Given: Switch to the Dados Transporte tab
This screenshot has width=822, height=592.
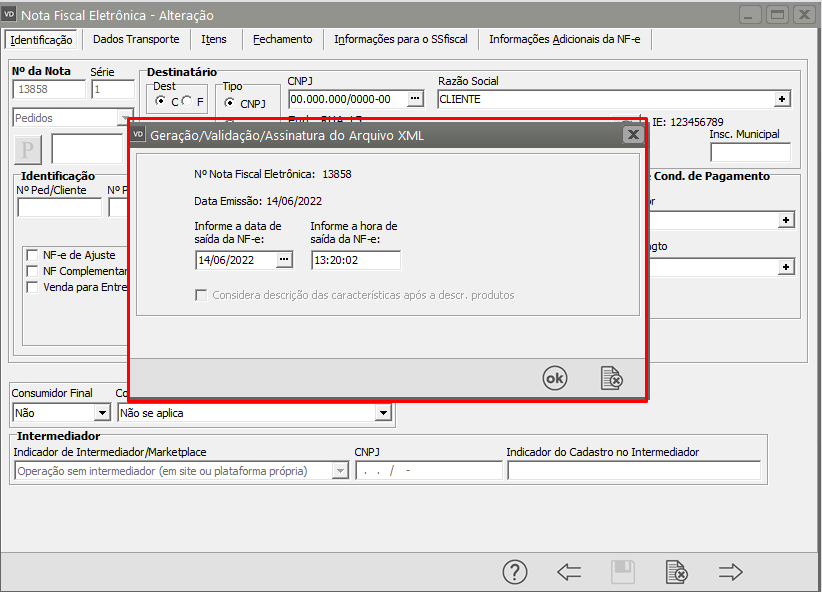Looking at the screenshot, I should (x=136, y=39).
